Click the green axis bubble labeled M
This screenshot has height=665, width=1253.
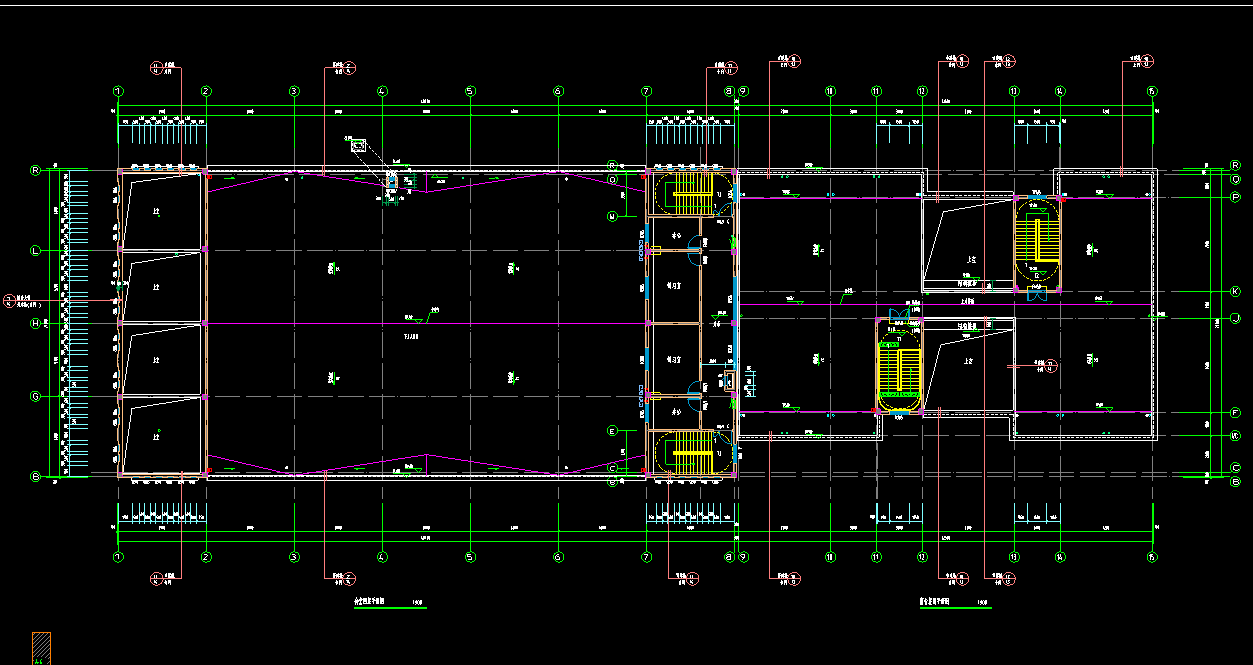613,215
